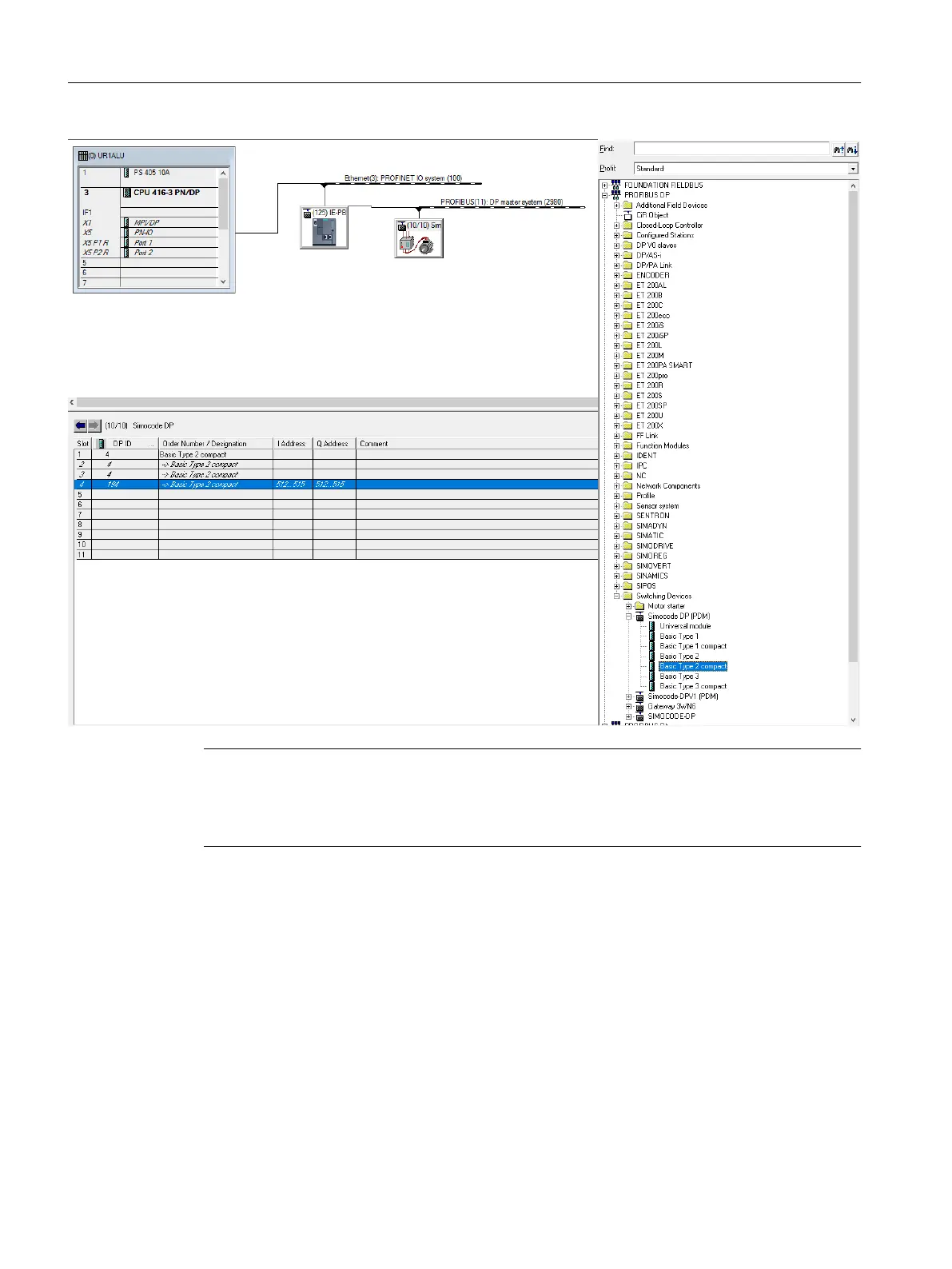The image size is (952, 1269).
Task: Collapse the PROFIBUS DP tree node
Action: click(604, 195)
